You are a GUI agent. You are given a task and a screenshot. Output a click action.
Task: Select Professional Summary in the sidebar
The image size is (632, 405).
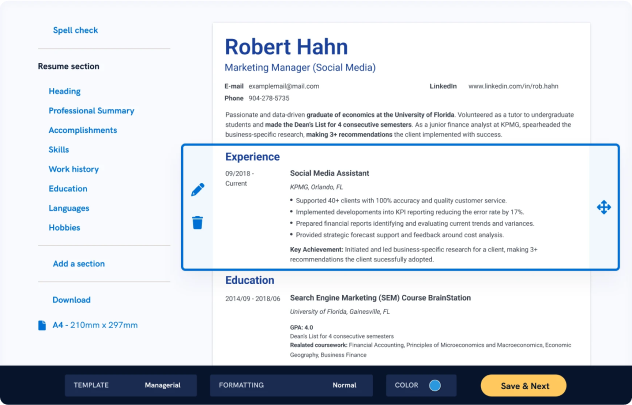point(91,111)
